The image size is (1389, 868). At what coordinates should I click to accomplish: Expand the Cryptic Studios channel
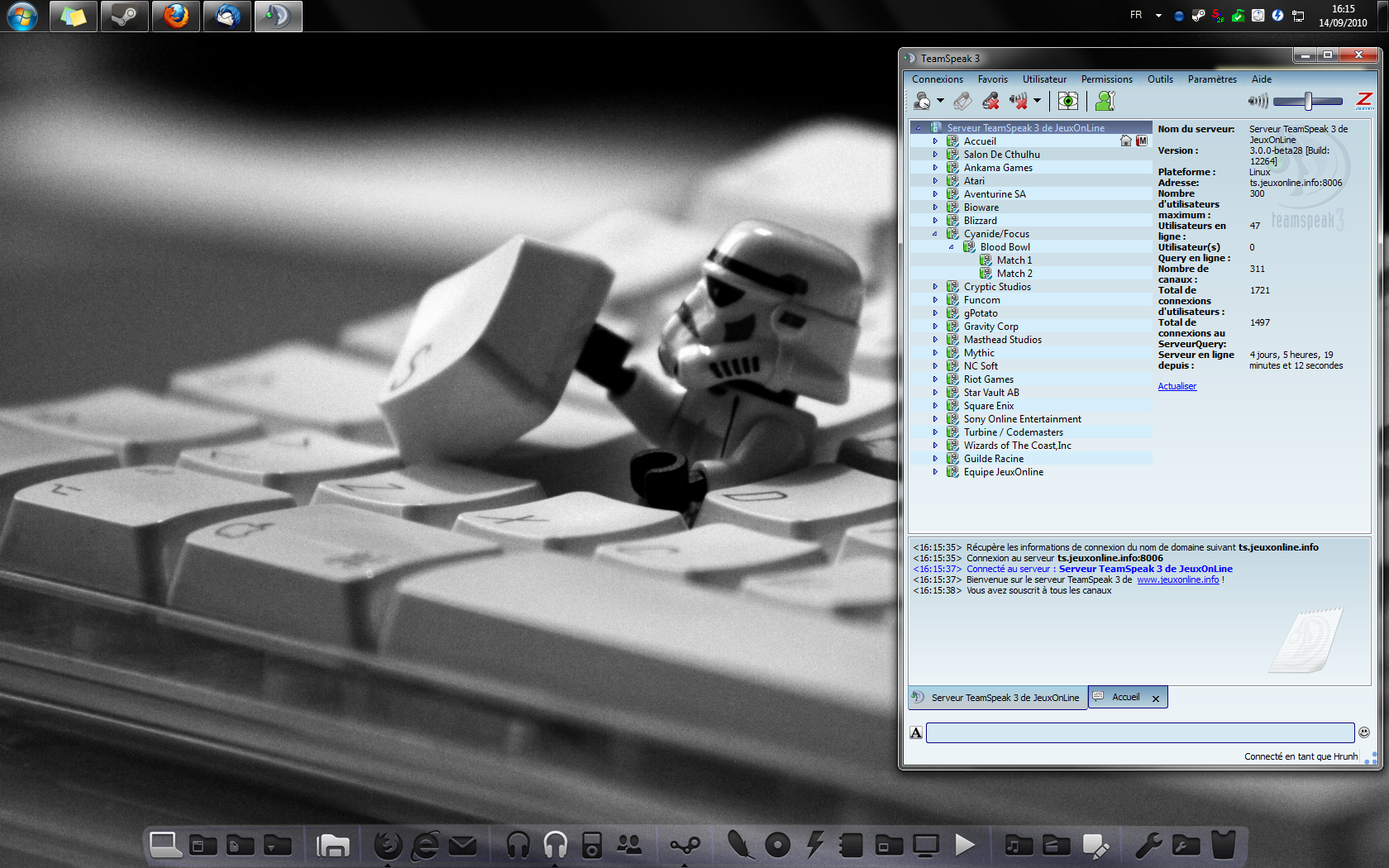[x=935, y=287]
